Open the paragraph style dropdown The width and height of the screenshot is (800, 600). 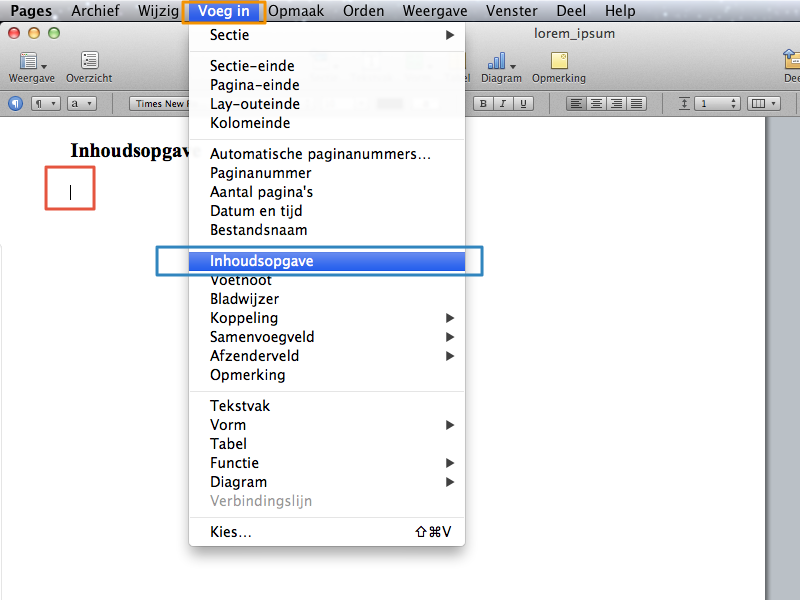point(46,104)
